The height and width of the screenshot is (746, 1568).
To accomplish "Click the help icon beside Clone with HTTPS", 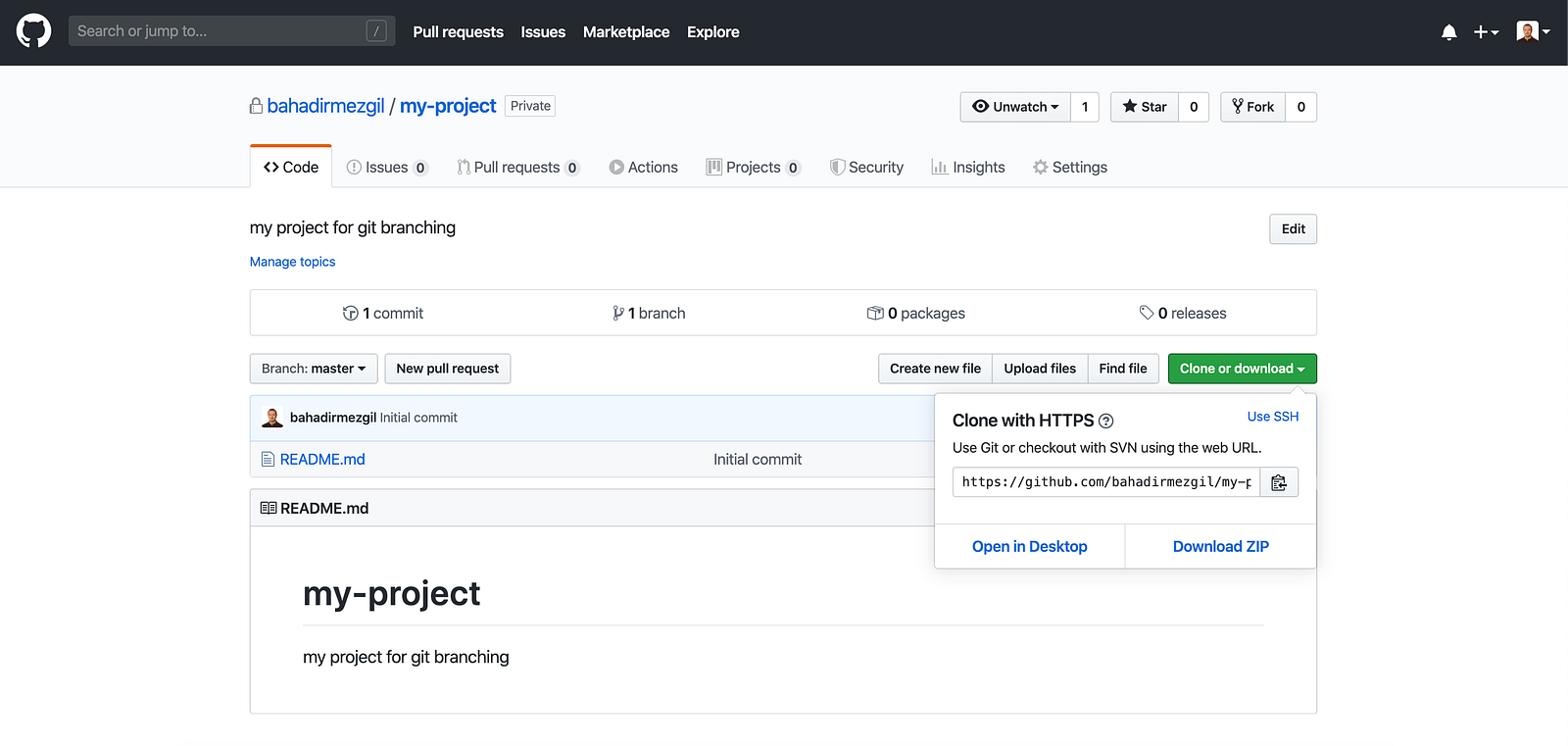I will pyautogui.click(x=1106, y=422).
